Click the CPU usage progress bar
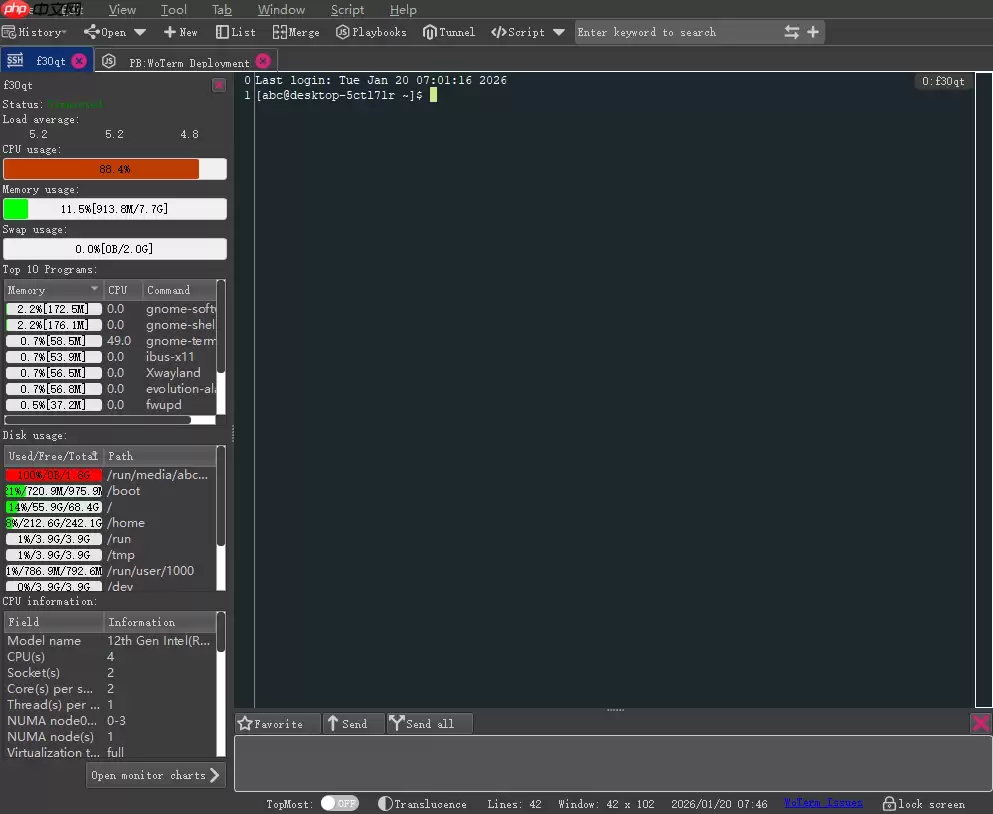993x814 pixels. click(x=115, y=169)
